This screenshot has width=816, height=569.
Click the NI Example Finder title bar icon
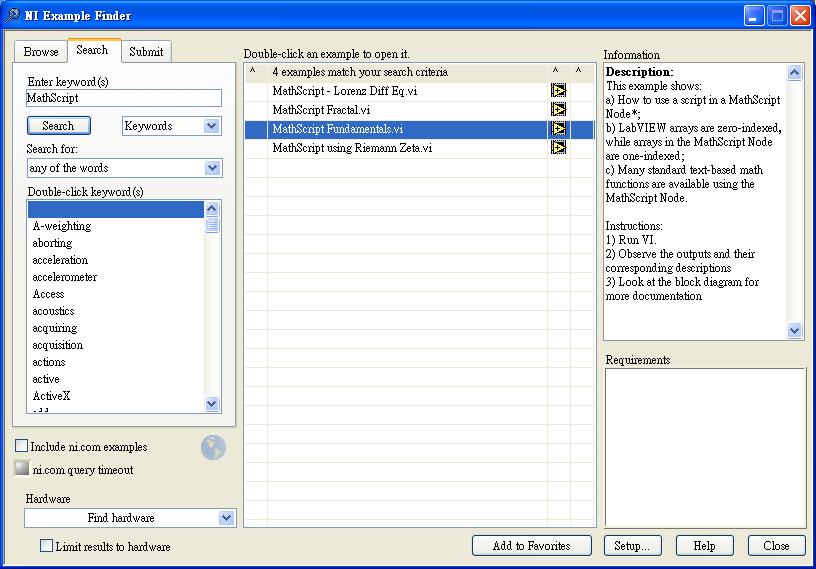tap(12, 15)
